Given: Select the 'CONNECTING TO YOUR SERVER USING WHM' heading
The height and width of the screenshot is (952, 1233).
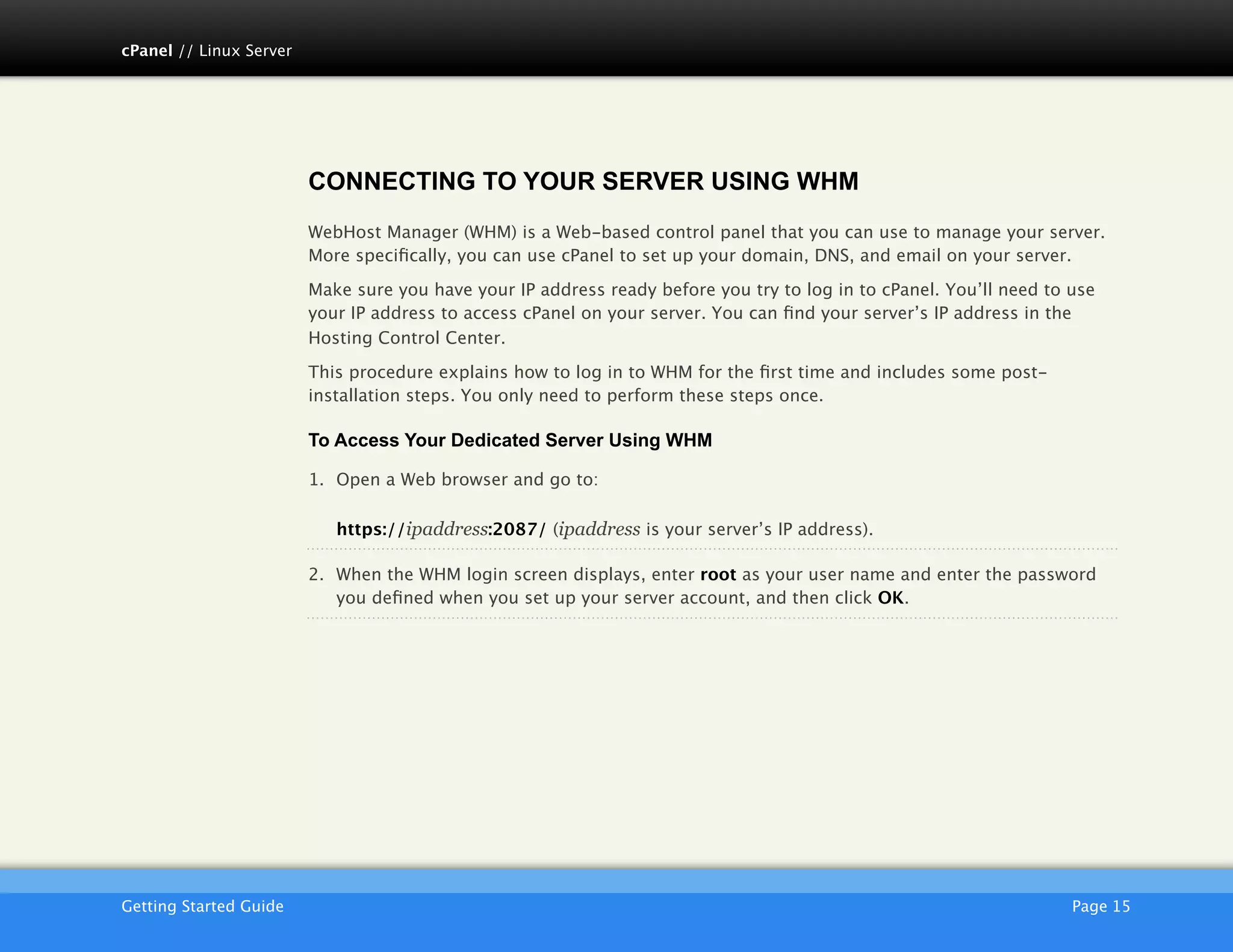Looking at the screenshot, I should point(583,181).
